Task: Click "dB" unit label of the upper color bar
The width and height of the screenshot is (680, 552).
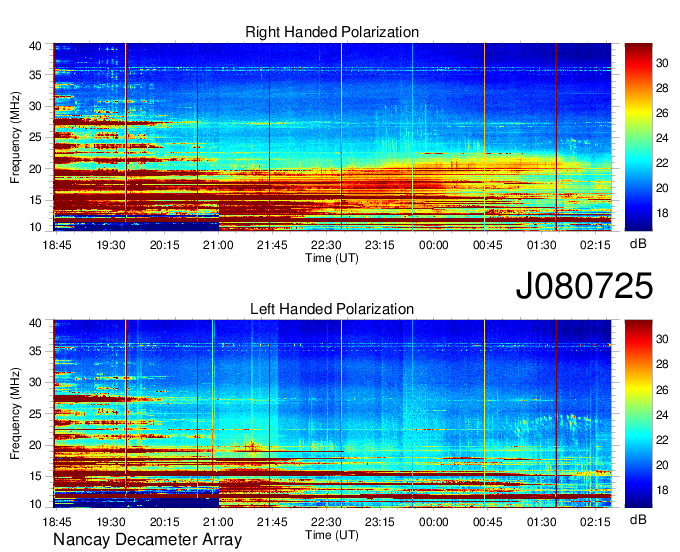Action: 638,244
